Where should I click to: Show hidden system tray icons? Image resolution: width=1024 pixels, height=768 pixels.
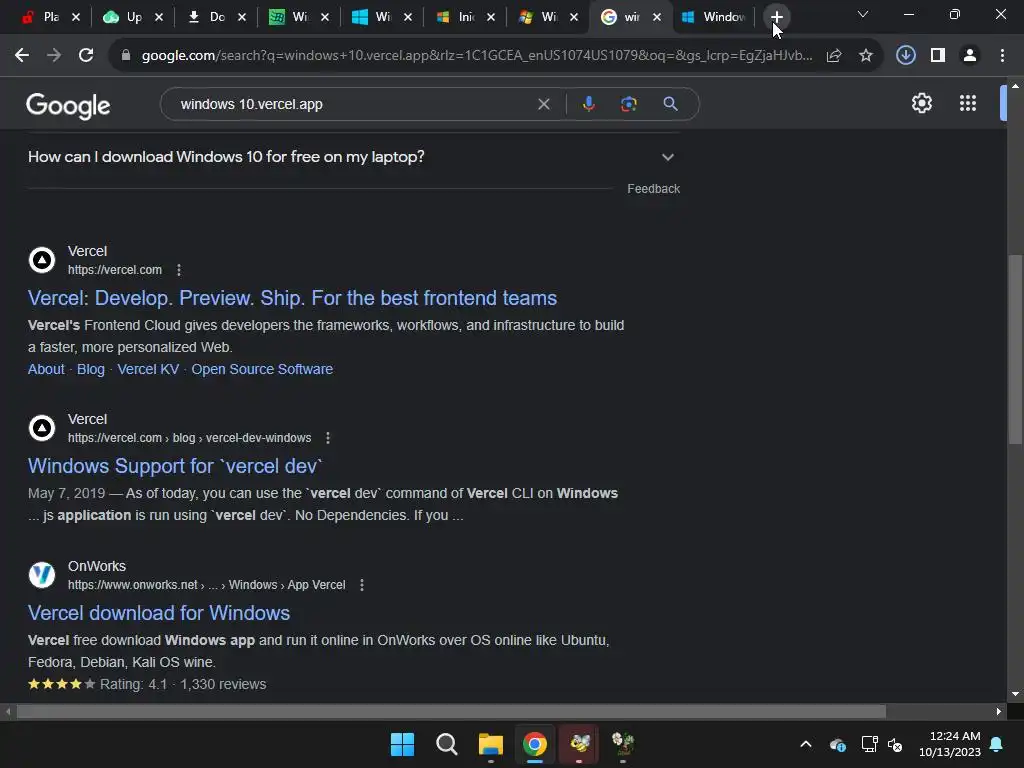coord(806,744)
